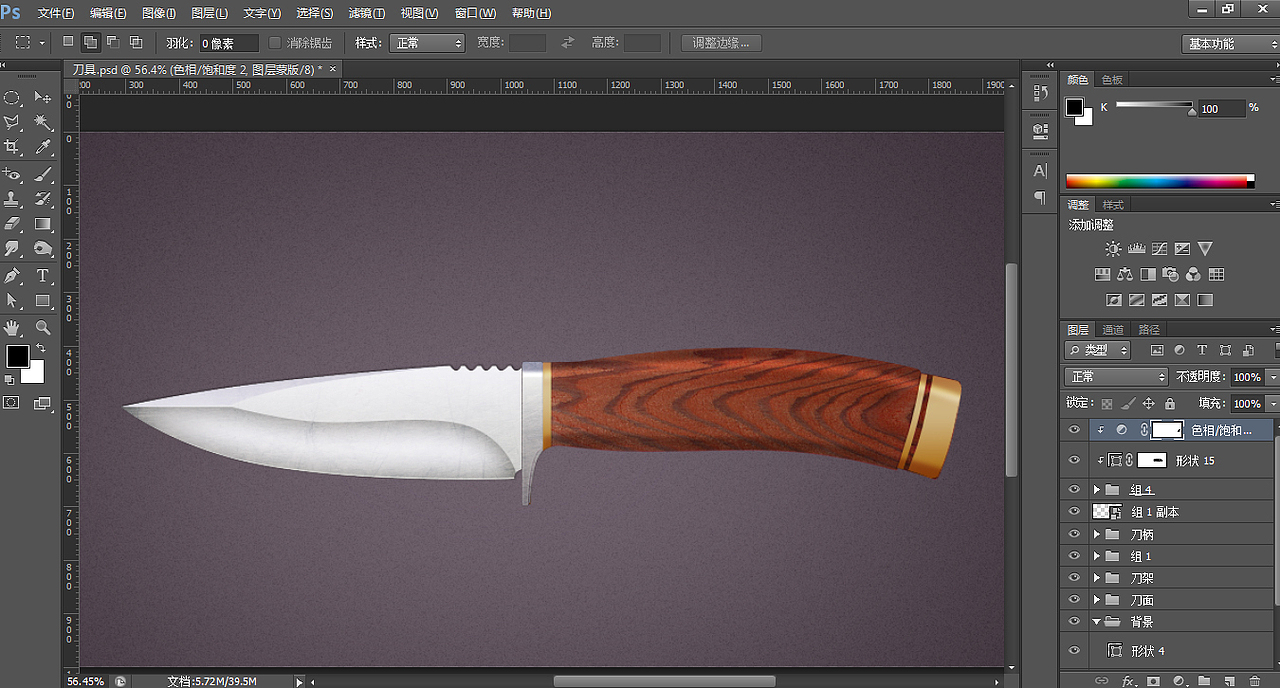This screenshot has width=1280, height=688.
Task: Select the Move tool
Action: 43,97
